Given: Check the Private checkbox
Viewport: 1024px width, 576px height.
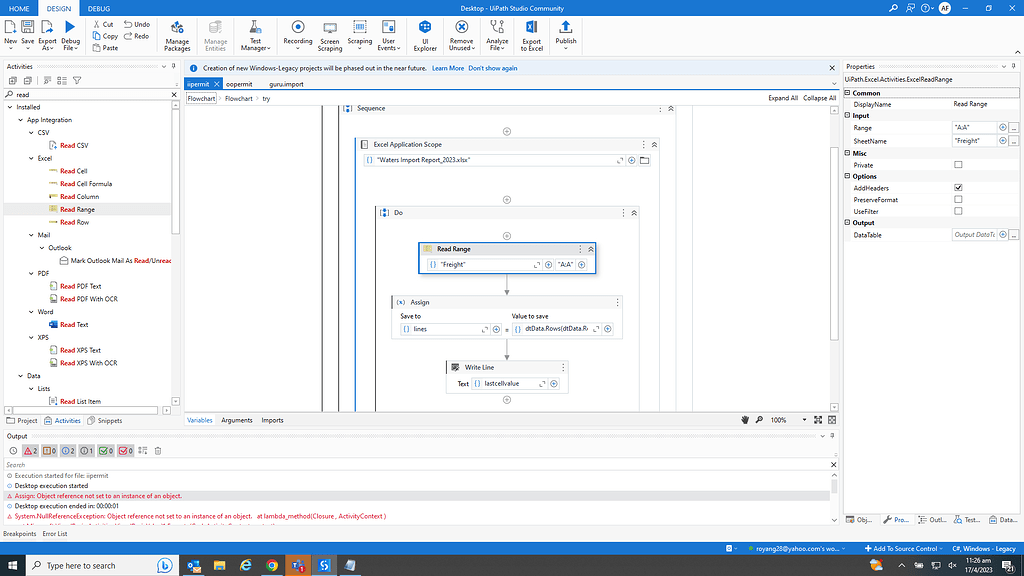Looking at the screenshot, I should point(957,164).
